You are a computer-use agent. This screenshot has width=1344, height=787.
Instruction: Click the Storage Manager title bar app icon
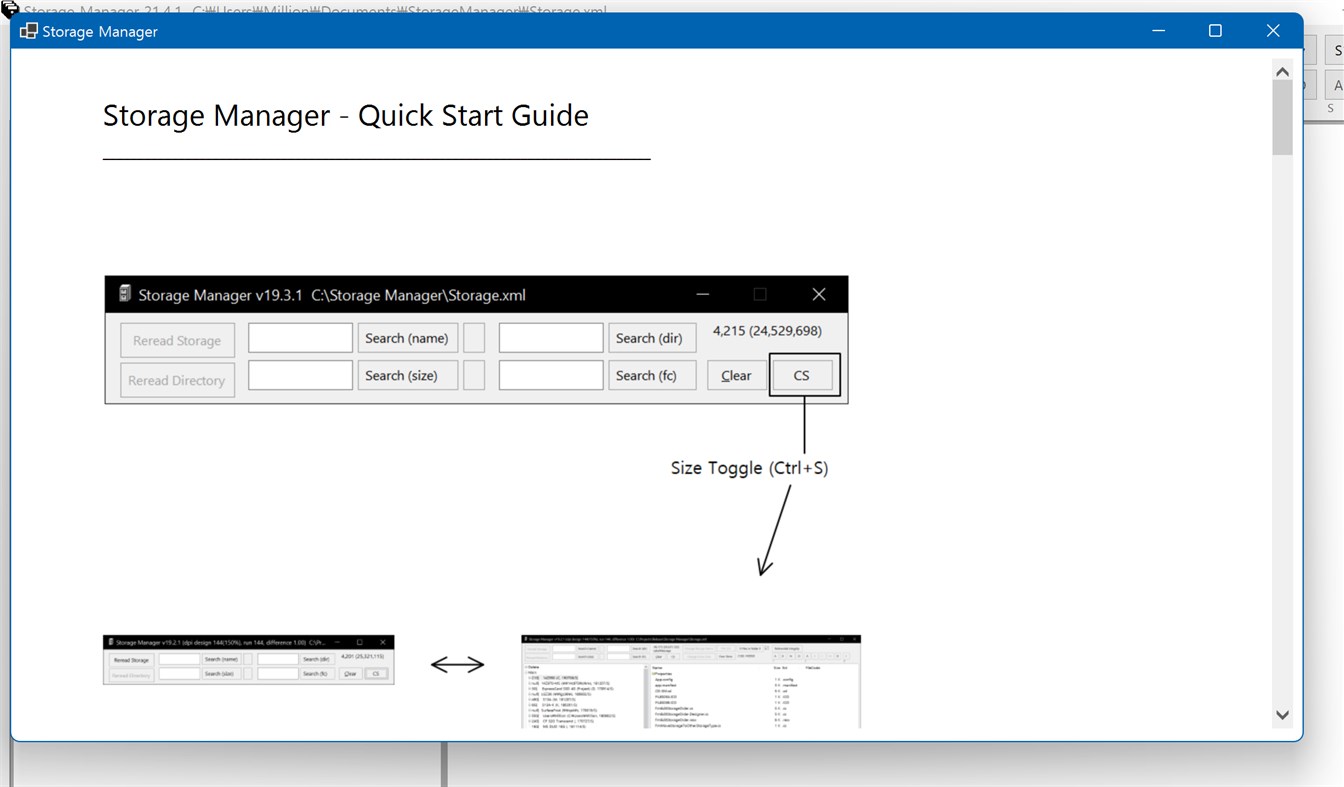coord(29,31)
